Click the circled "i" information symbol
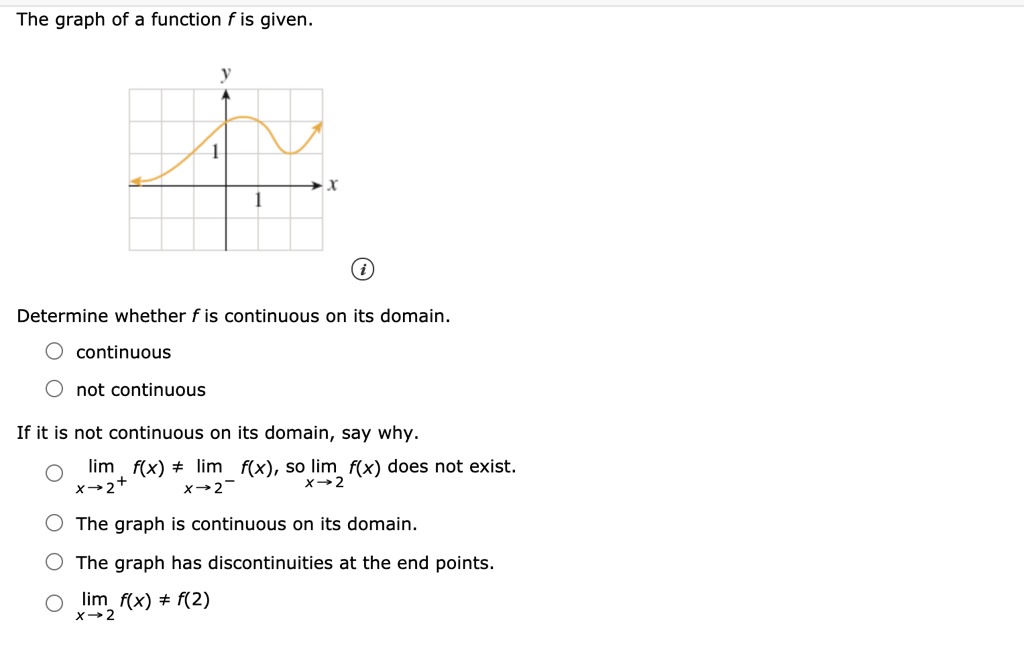This screenshot has height=665, width=1024. (x=363, y=269)
